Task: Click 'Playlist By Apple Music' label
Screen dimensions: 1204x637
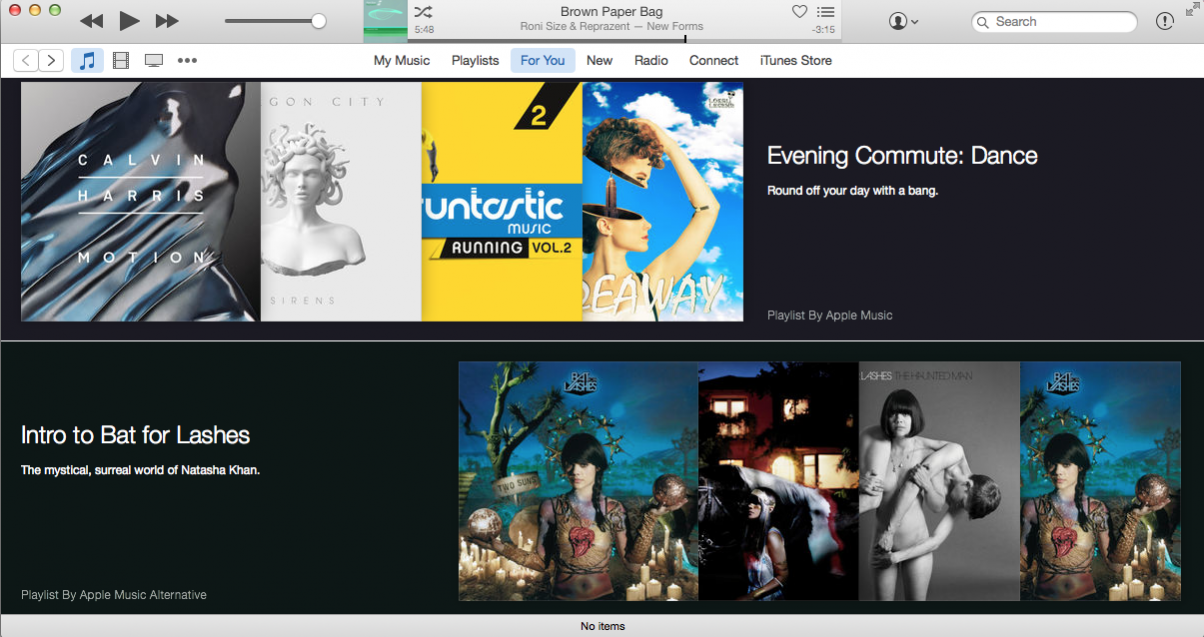Action: [830, 315]
